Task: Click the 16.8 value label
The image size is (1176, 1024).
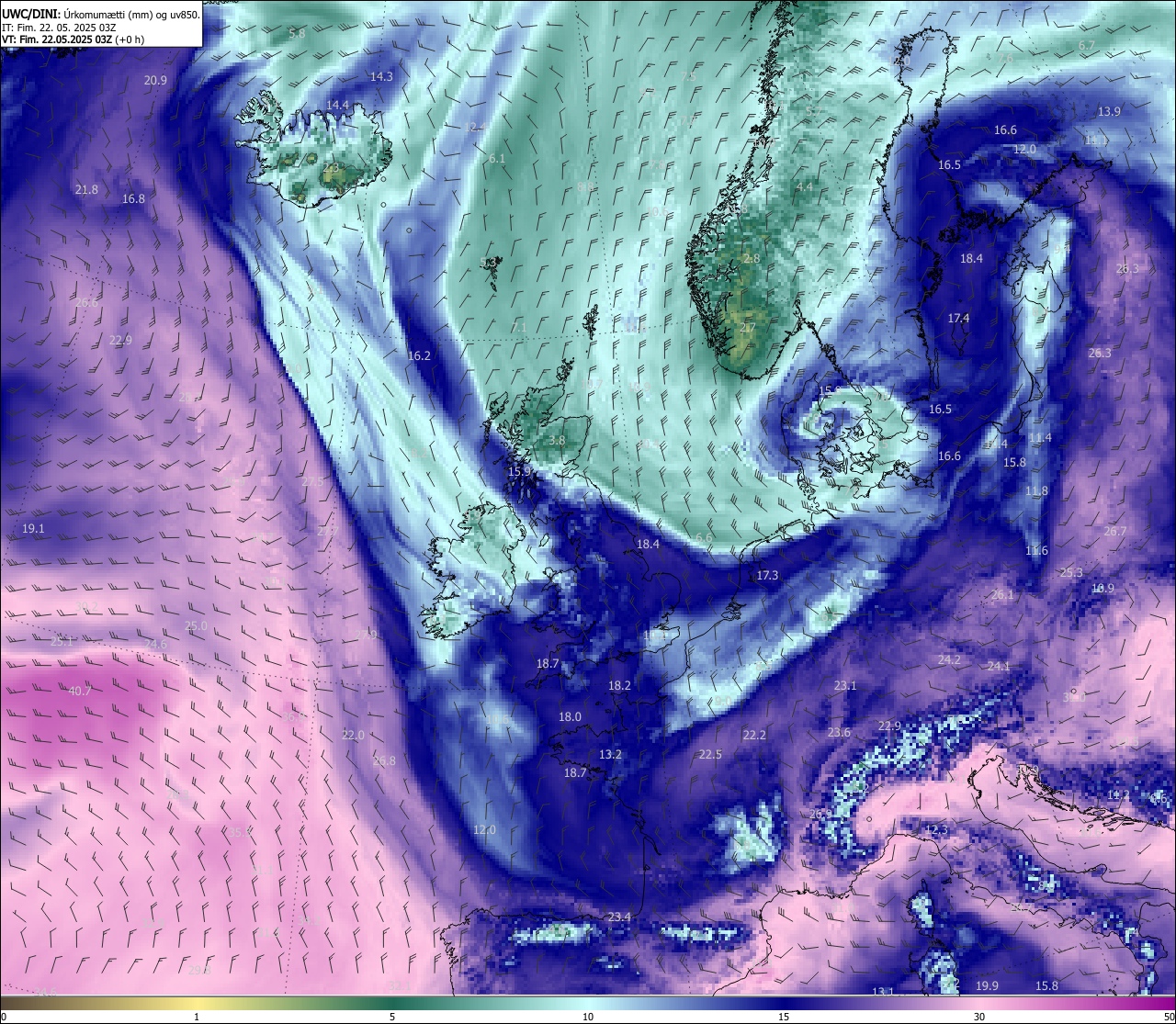Action: click(x=133, y=199)
